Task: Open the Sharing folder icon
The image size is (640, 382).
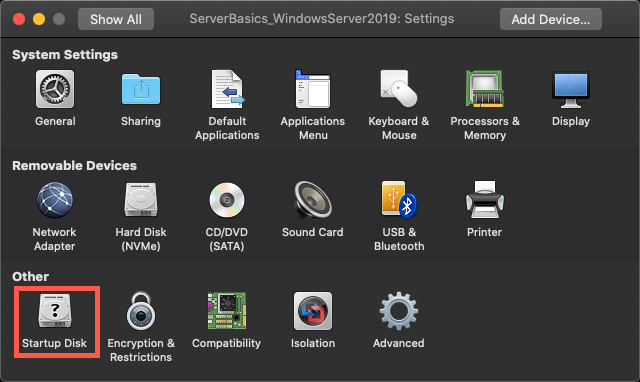Action: click(141, 89)
